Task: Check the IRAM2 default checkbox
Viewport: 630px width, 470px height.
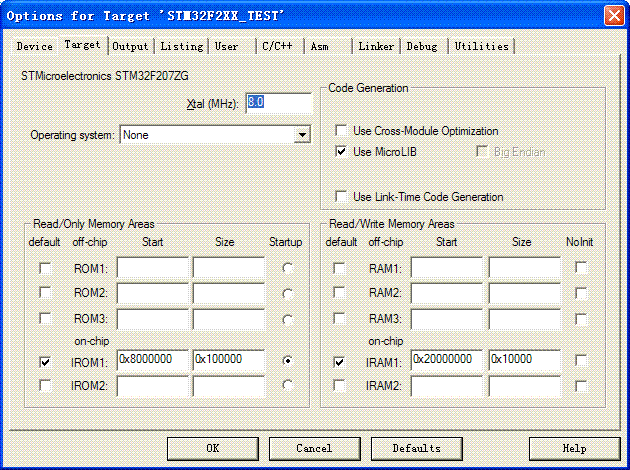Action: 339,385
